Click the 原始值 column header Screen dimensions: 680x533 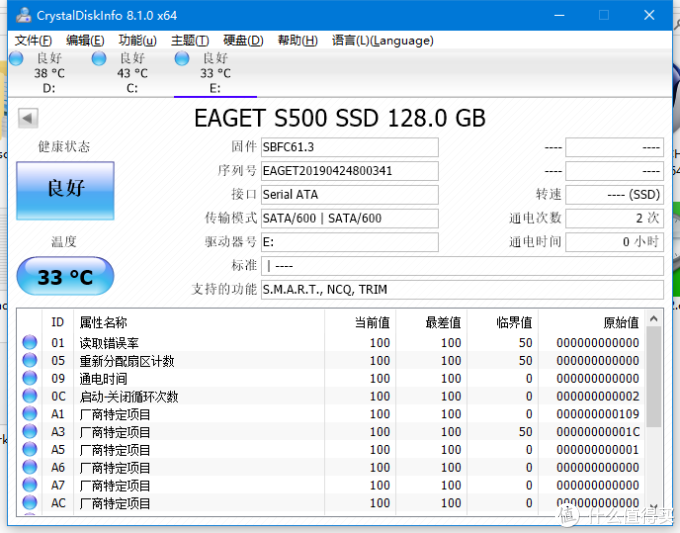591,322
